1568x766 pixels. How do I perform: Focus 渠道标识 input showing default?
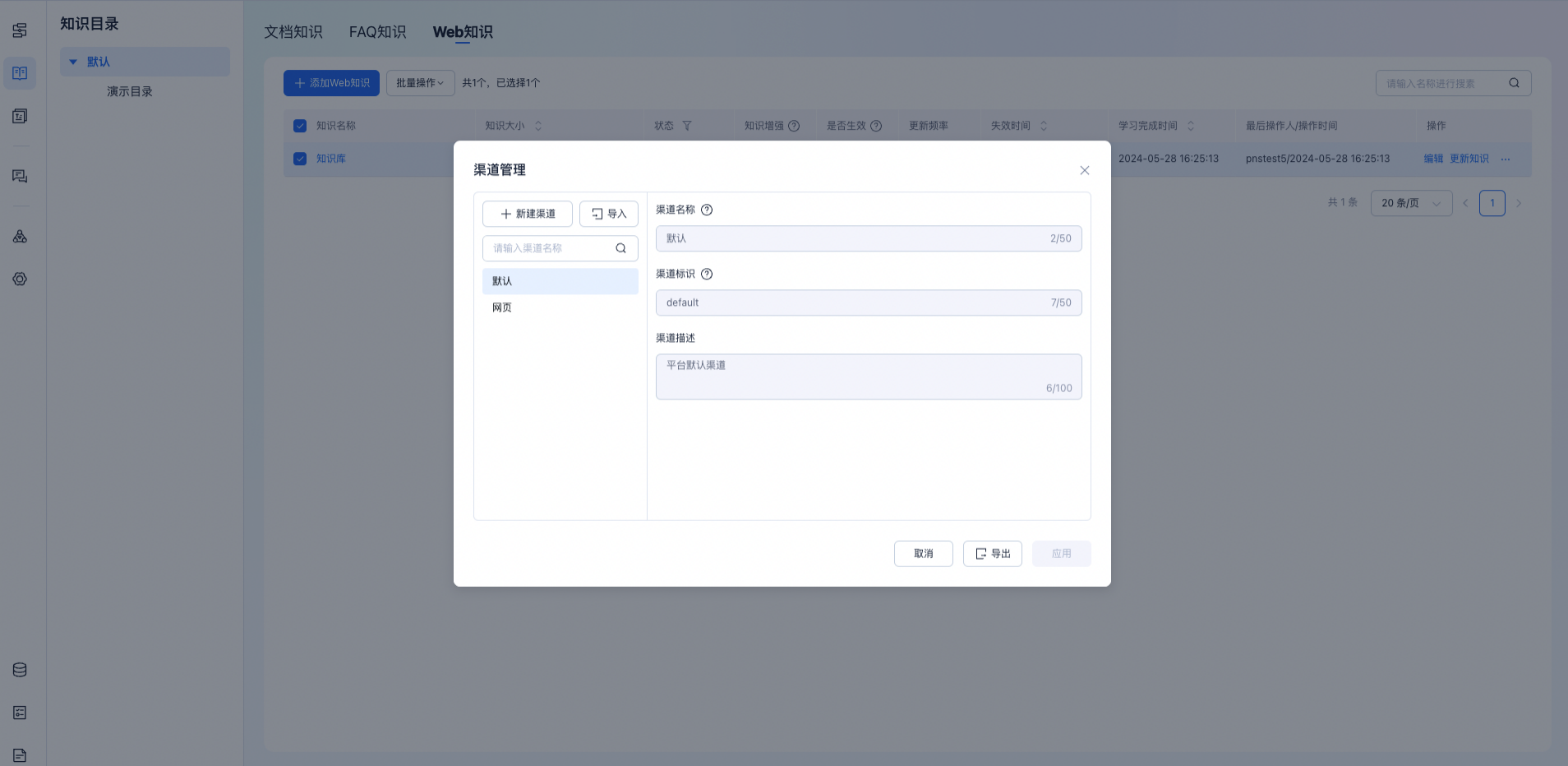point(869,302)
